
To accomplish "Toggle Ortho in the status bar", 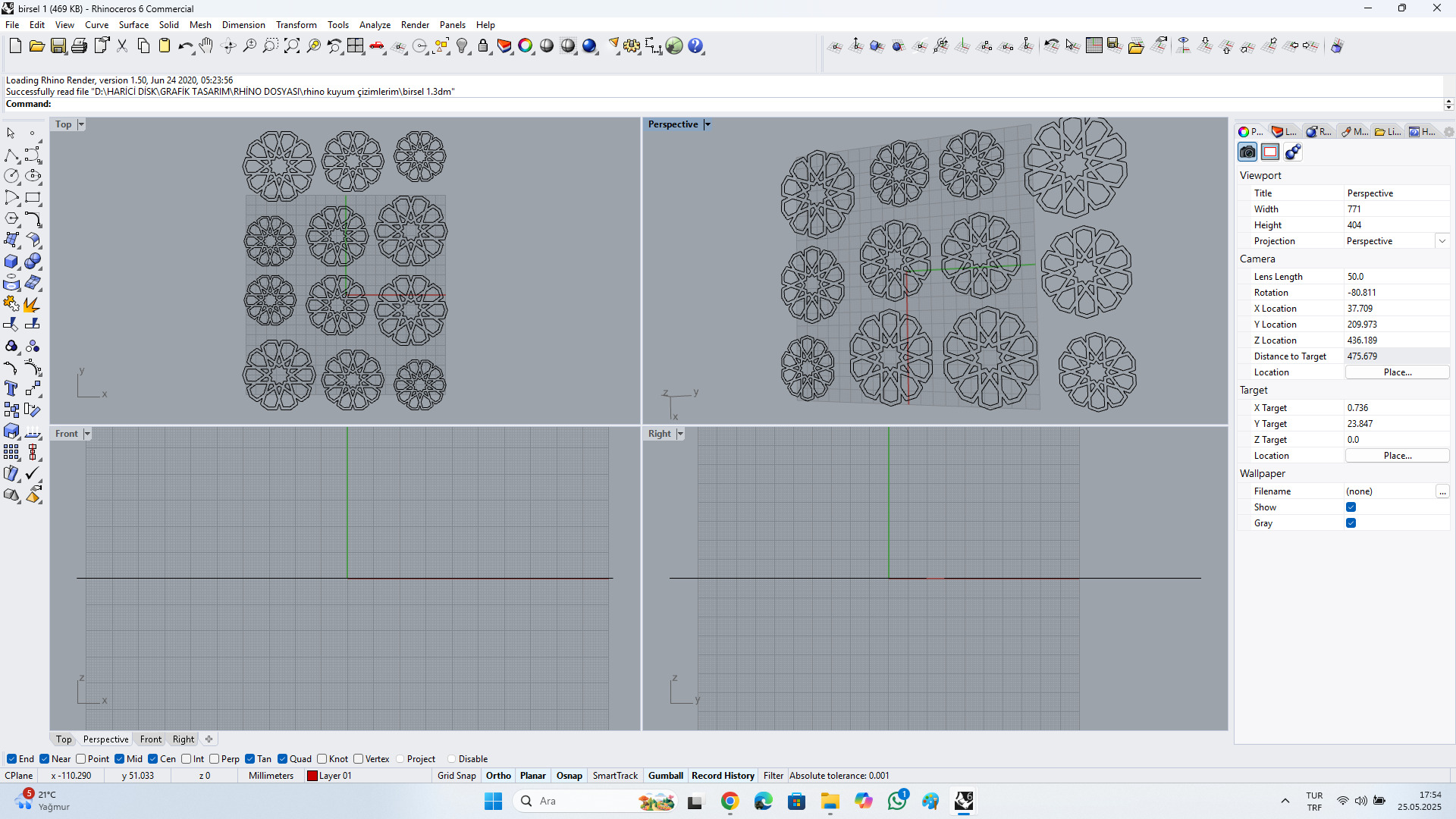I will tap(498, 776).
